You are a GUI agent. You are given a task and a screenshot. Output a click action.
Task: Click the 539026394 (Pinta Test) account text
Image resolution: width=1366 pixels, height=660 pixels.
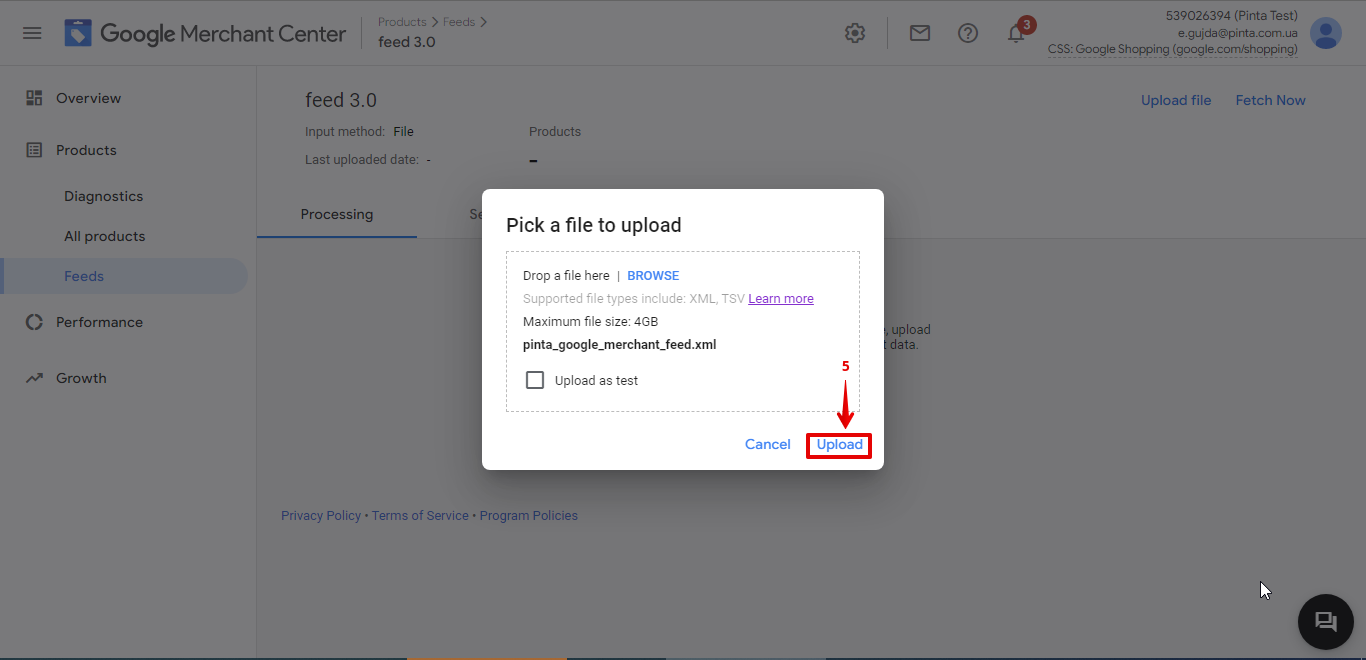(1232, 16)
